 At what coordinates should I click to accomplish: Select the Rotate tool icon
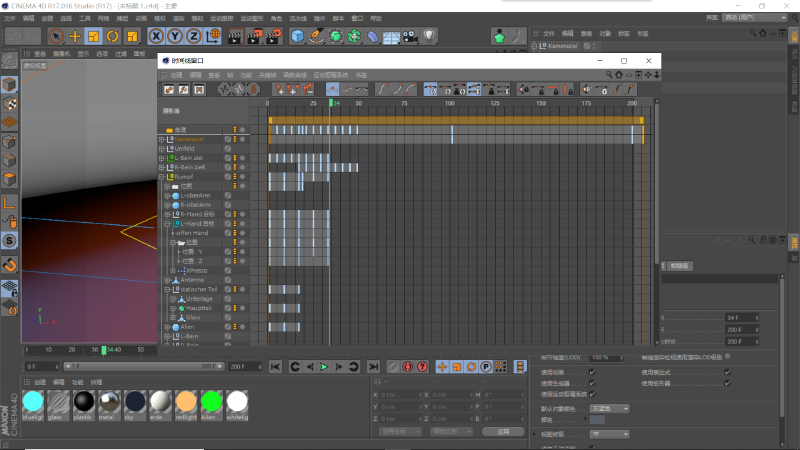pos(113,36)
